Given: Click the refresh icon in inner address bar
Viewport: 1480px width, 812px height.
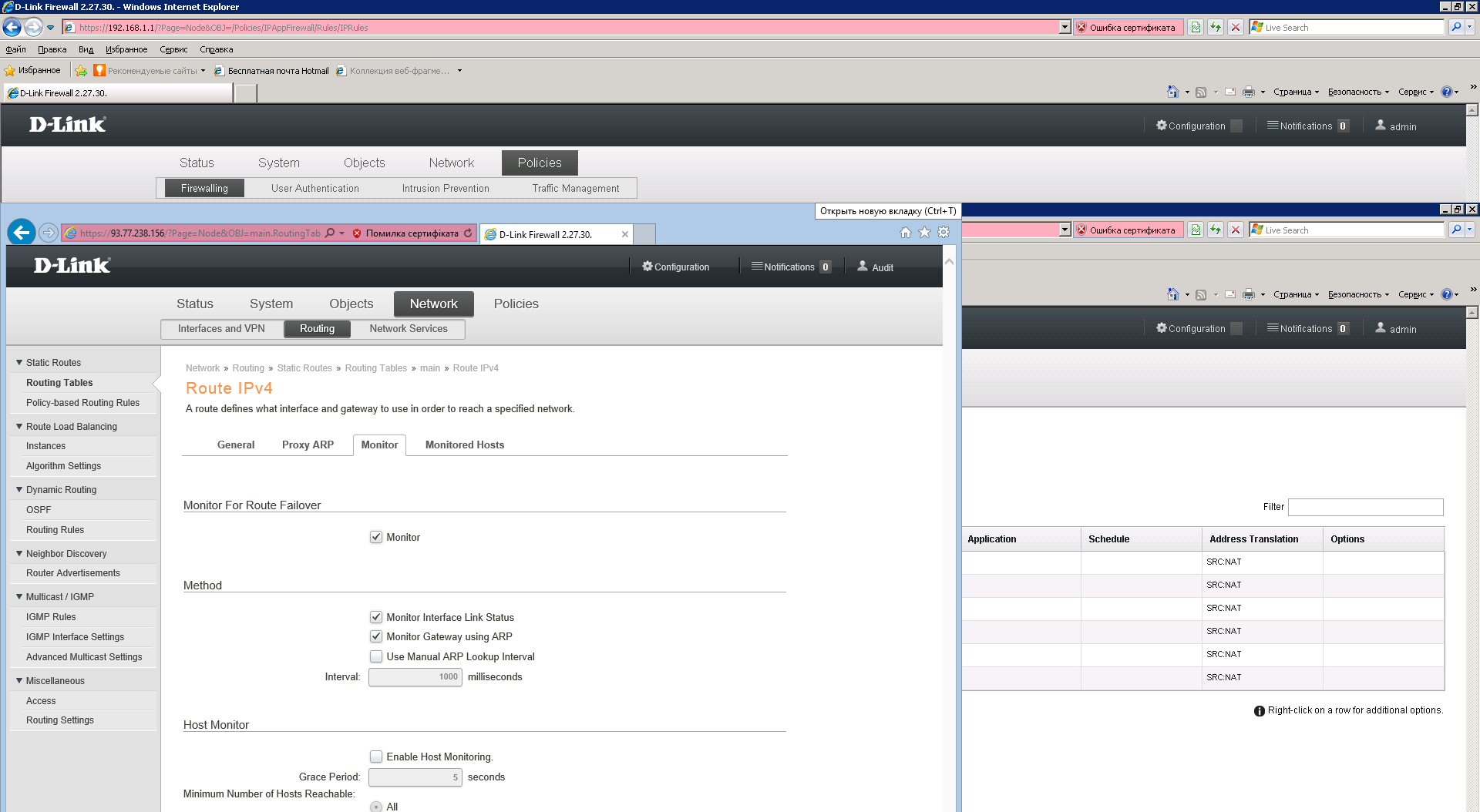Looking at the screenshot, I should [x=468, y=233].
